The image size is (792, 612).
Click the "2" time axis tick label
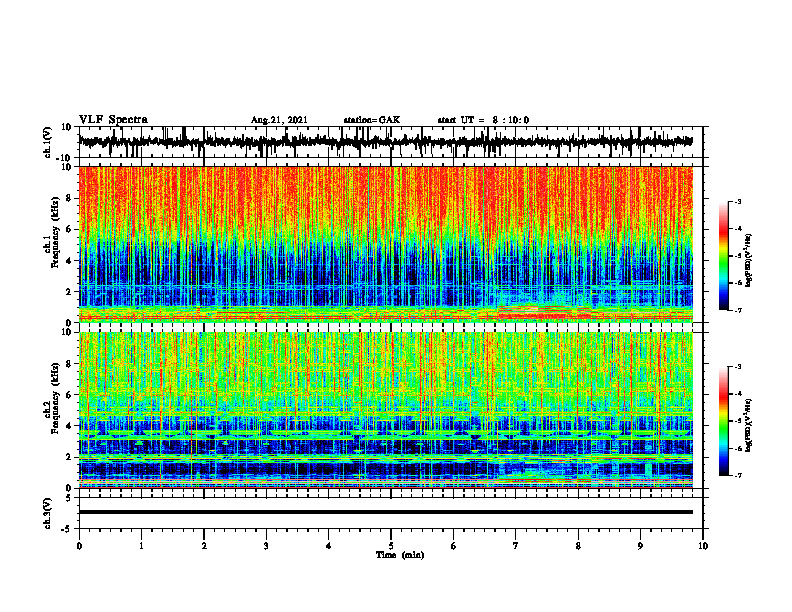pyautogui.click(x=204, y=546)
